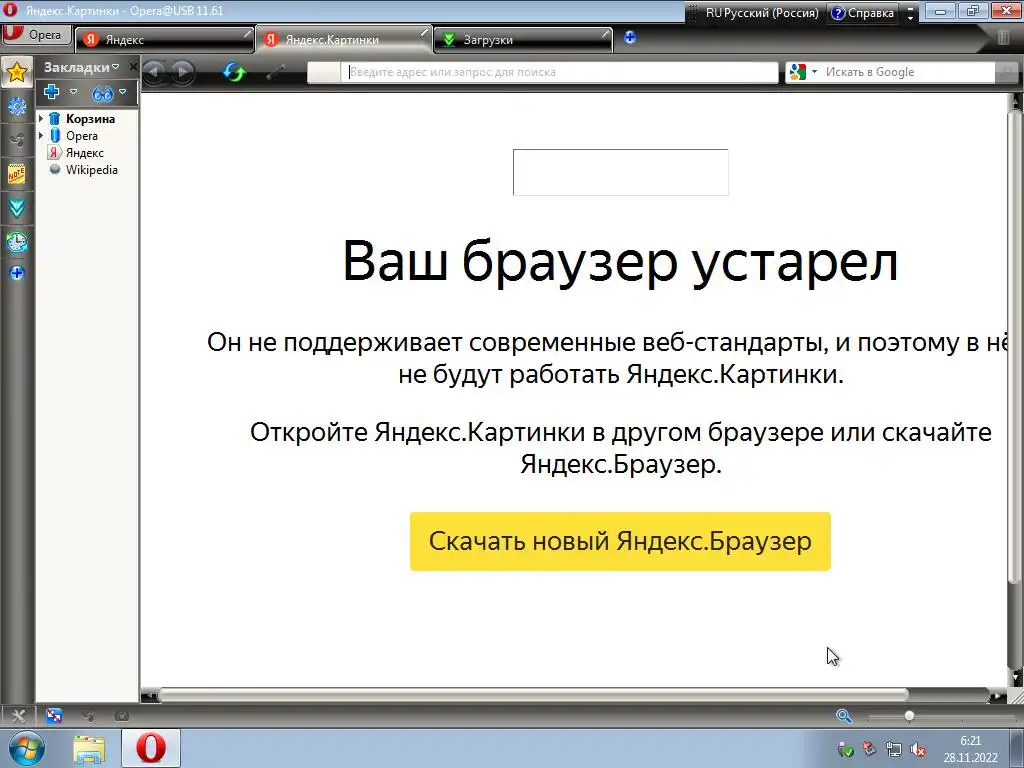Reload the page with the refresh icon
The image size is (1024, 768).
(x=233, y=72)
